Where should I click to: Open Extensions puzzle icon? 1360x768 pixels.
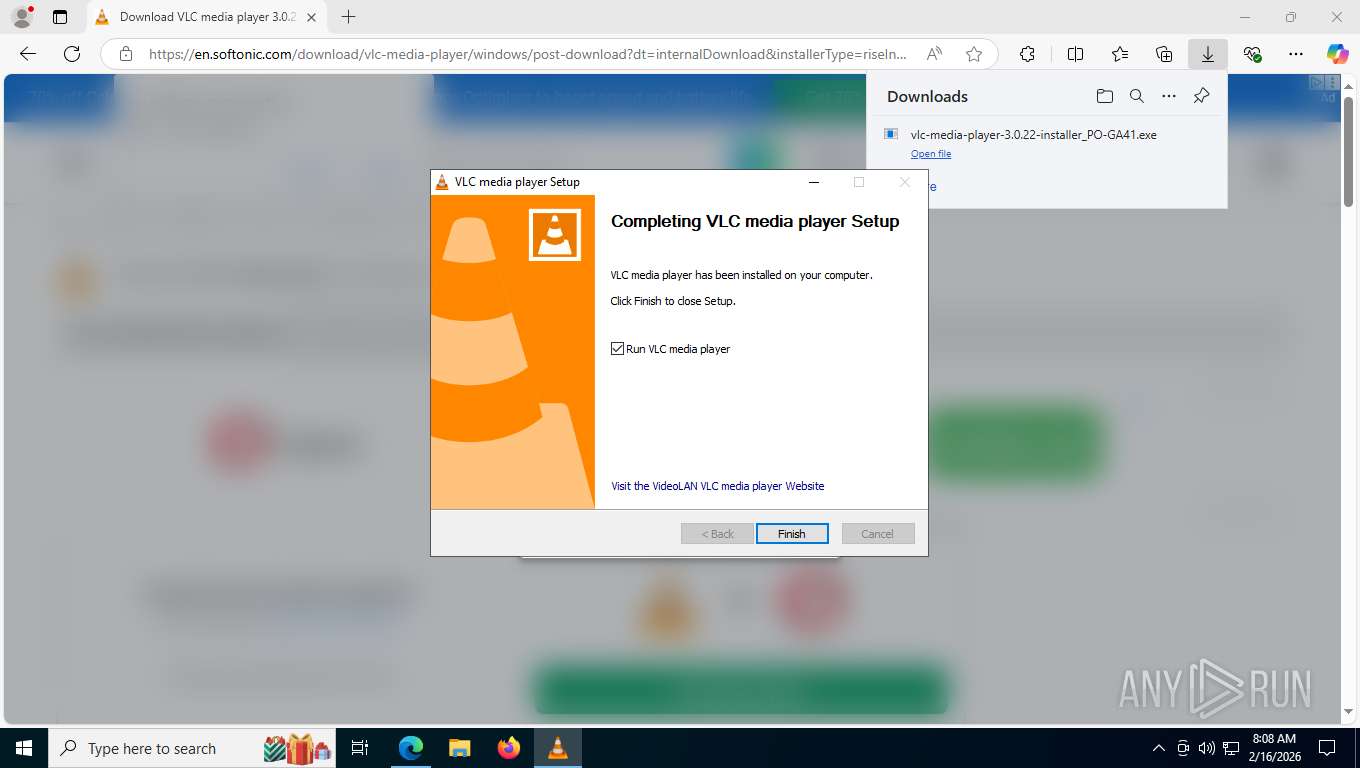1027,54
